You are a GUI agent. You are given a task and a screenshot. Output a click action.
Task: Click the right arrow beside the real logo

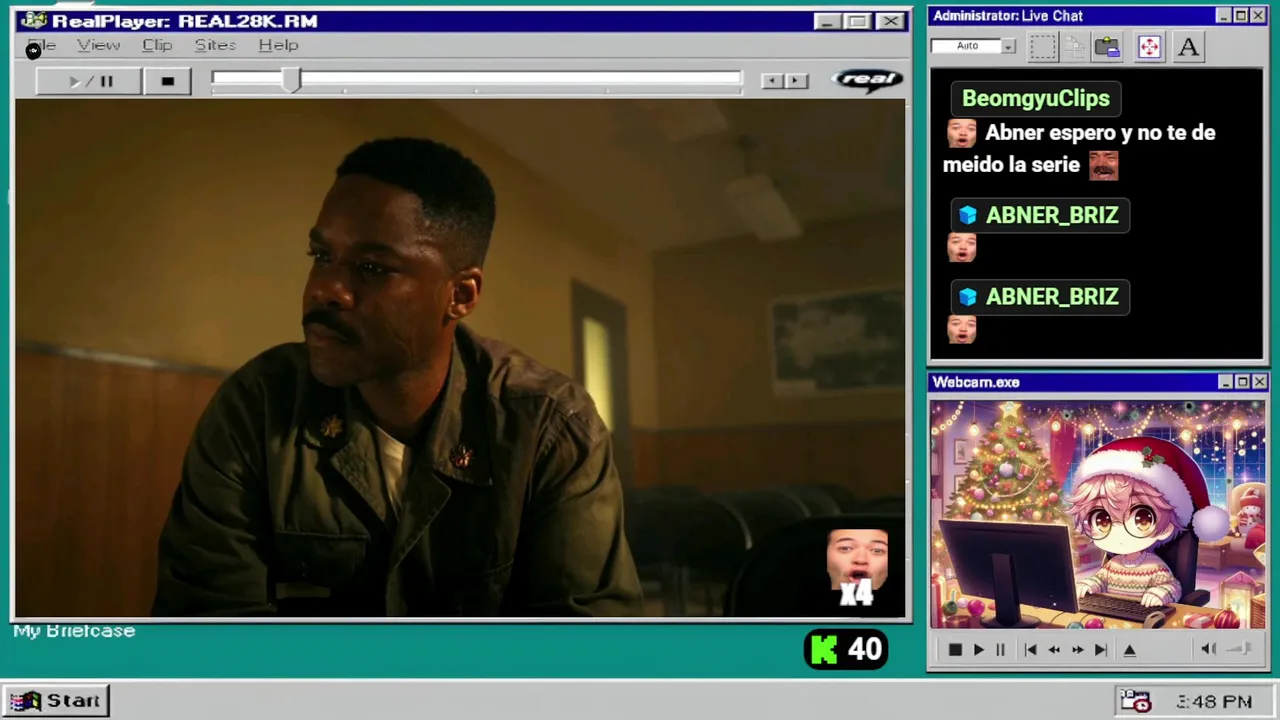tap(796, 81)
